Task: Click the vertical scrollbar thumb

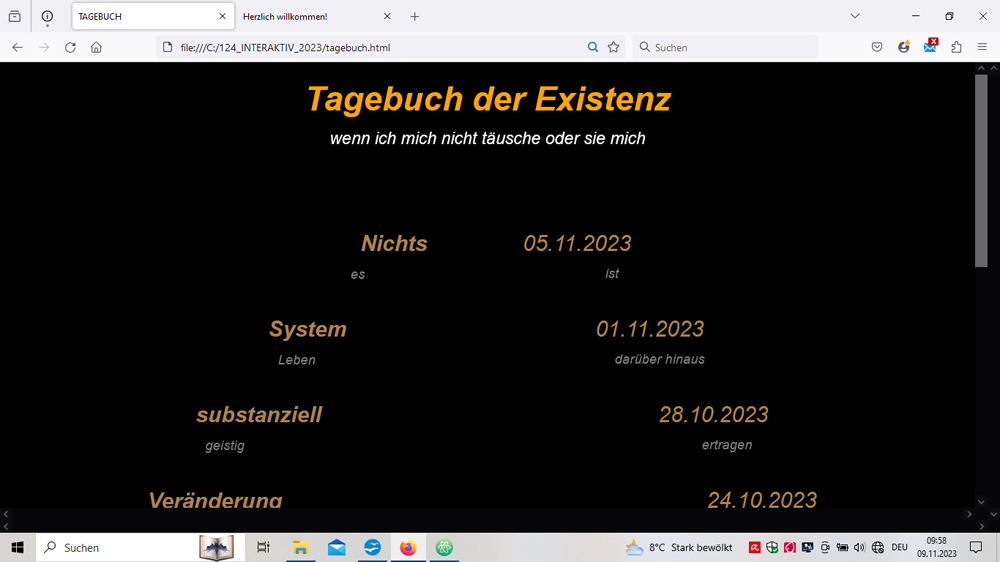Action: pyautogui.click(x=981, y=171)
